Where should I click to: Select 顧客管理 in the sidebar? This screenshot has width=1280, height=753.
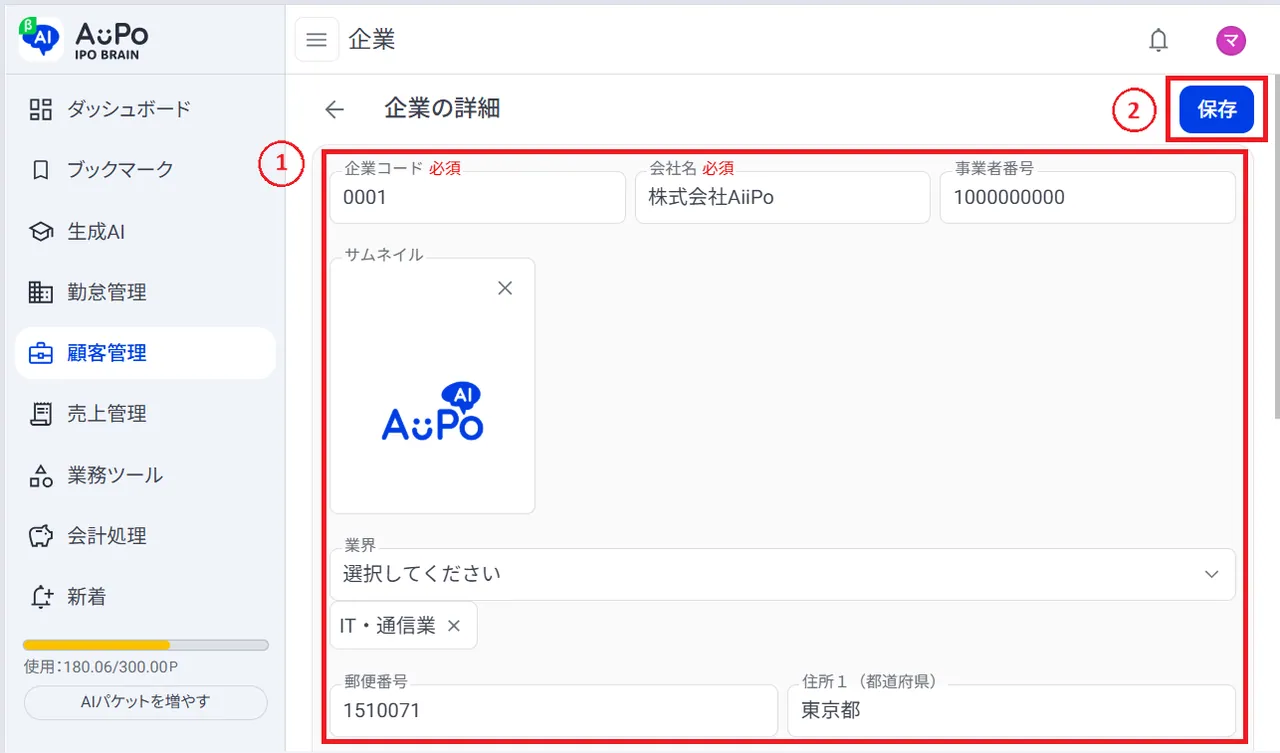(145, 353)
